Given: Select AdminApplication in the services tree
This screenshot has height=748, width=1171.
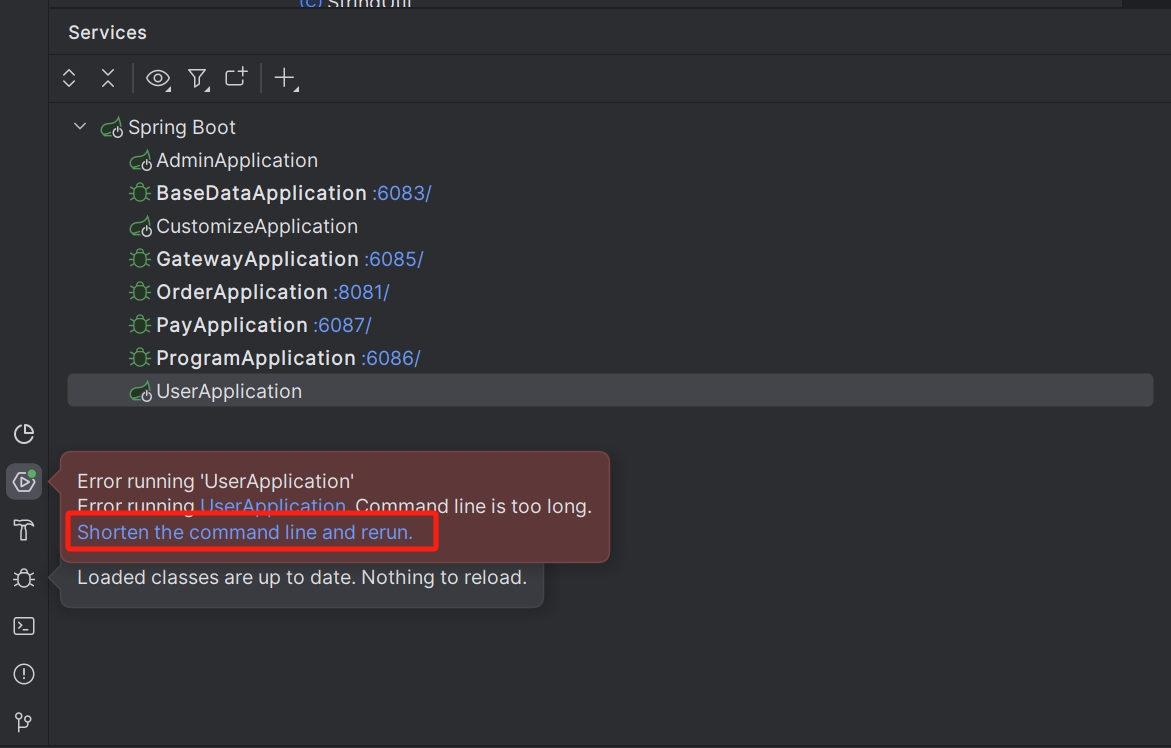Looking at the screenshot, I should click(236, 160).
